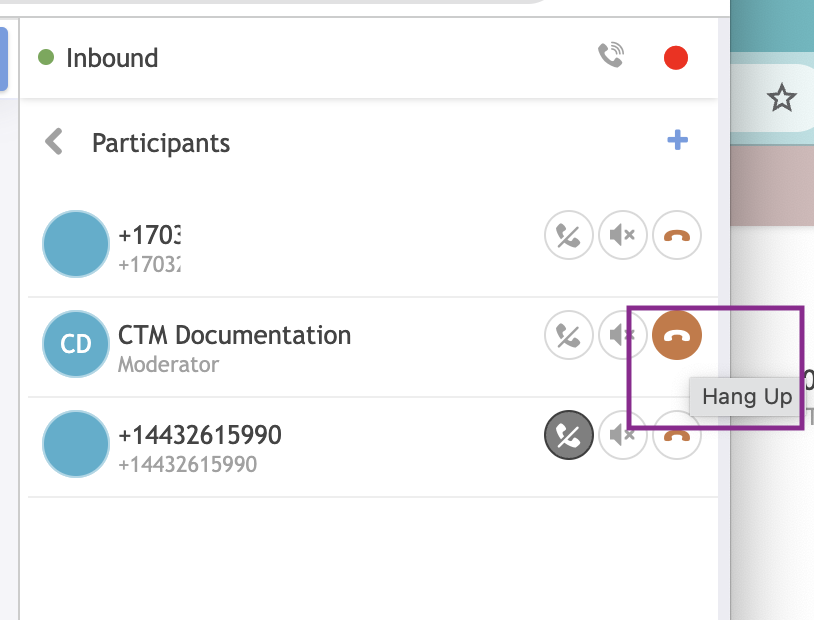Toggle the dark hold button for +14432615990
Image resolution: width=814 pixels, height=620 pixels.
(x=569, y=436)
